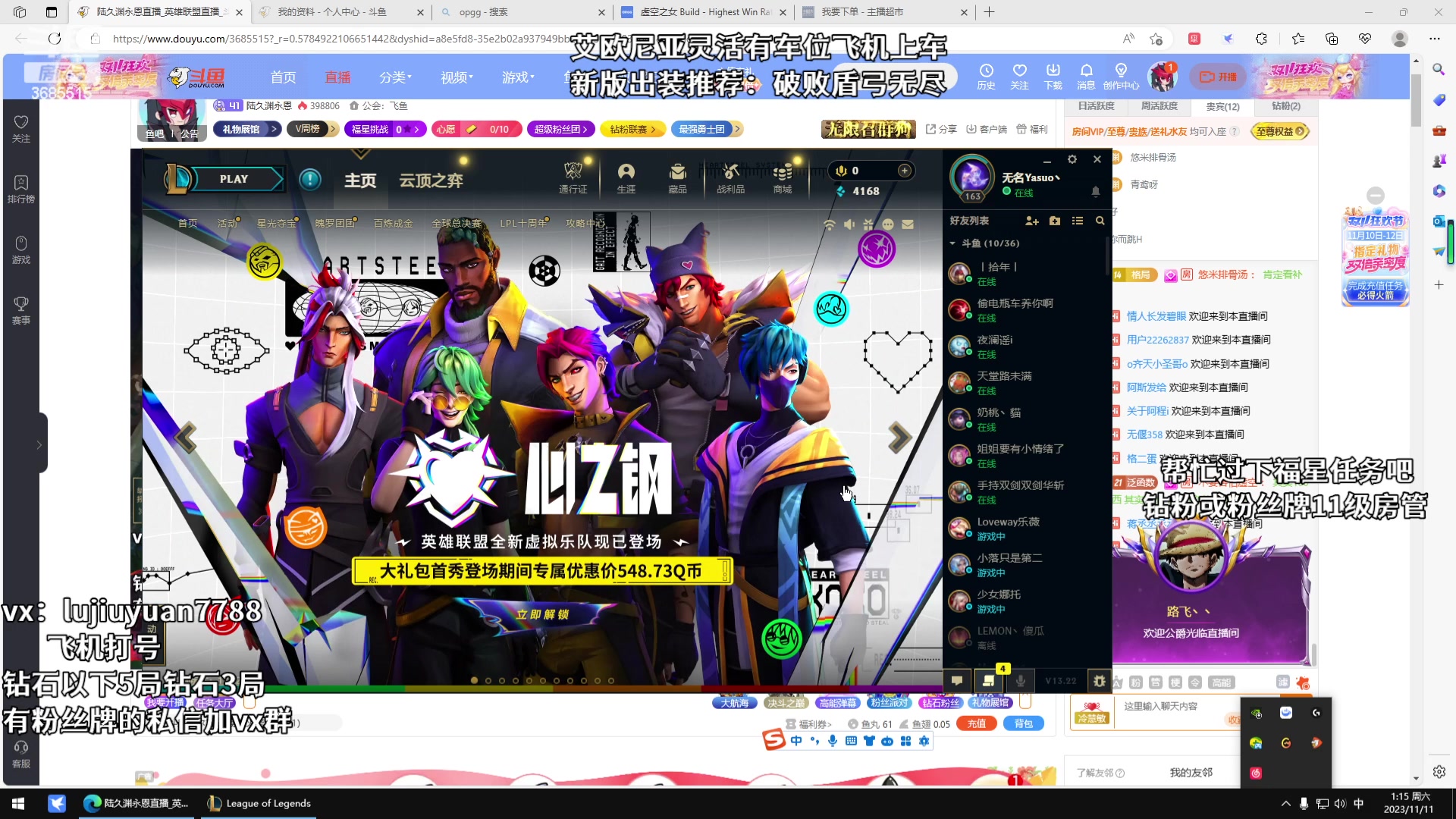Toggle the League voice microphone

(1021, 680)
